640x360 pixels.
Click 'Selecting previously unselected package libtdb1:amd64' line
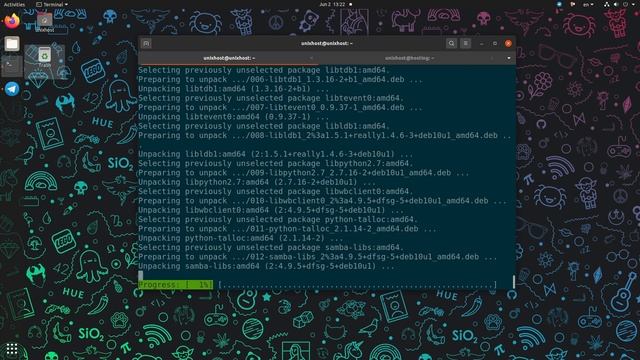coord(264,70)
